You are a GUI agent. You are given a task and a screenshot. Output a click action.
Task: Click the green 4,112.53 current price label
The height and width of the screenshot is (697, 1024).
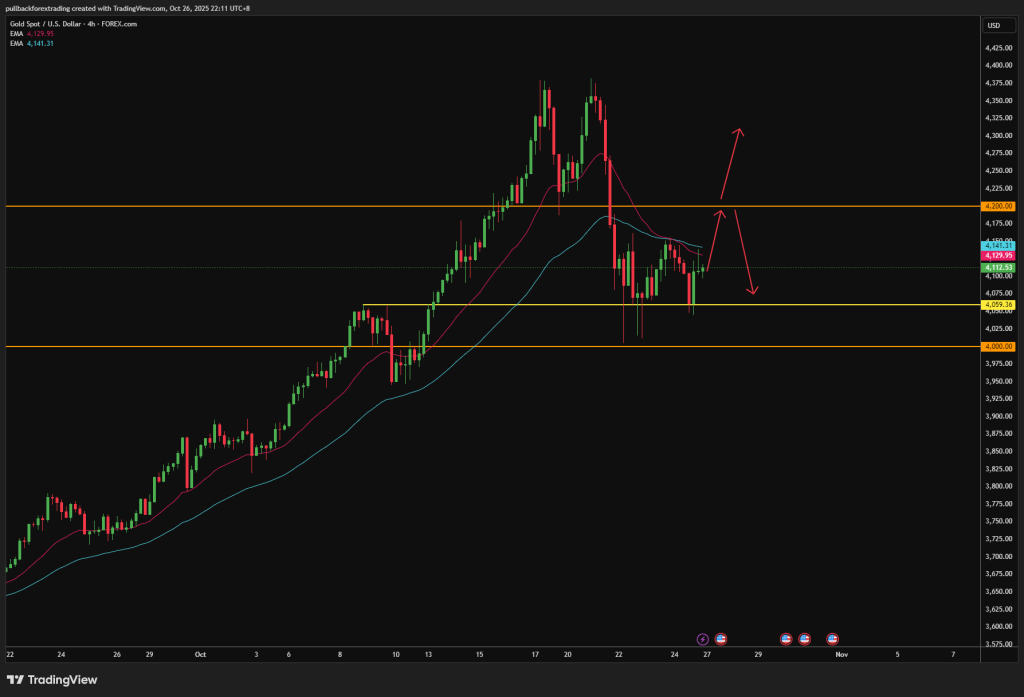click(x=998, y=267)
